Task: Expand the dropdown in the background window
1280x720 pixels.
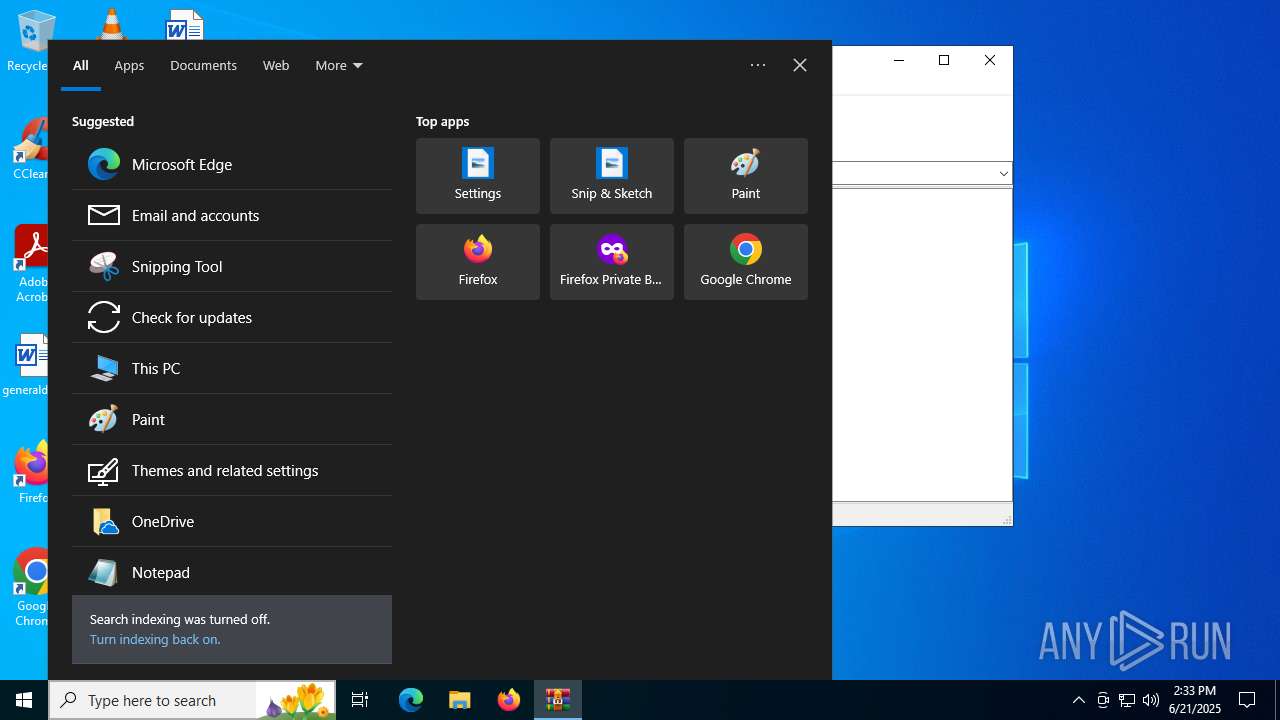Action: pyautogui.click(x=1003, y=173)
